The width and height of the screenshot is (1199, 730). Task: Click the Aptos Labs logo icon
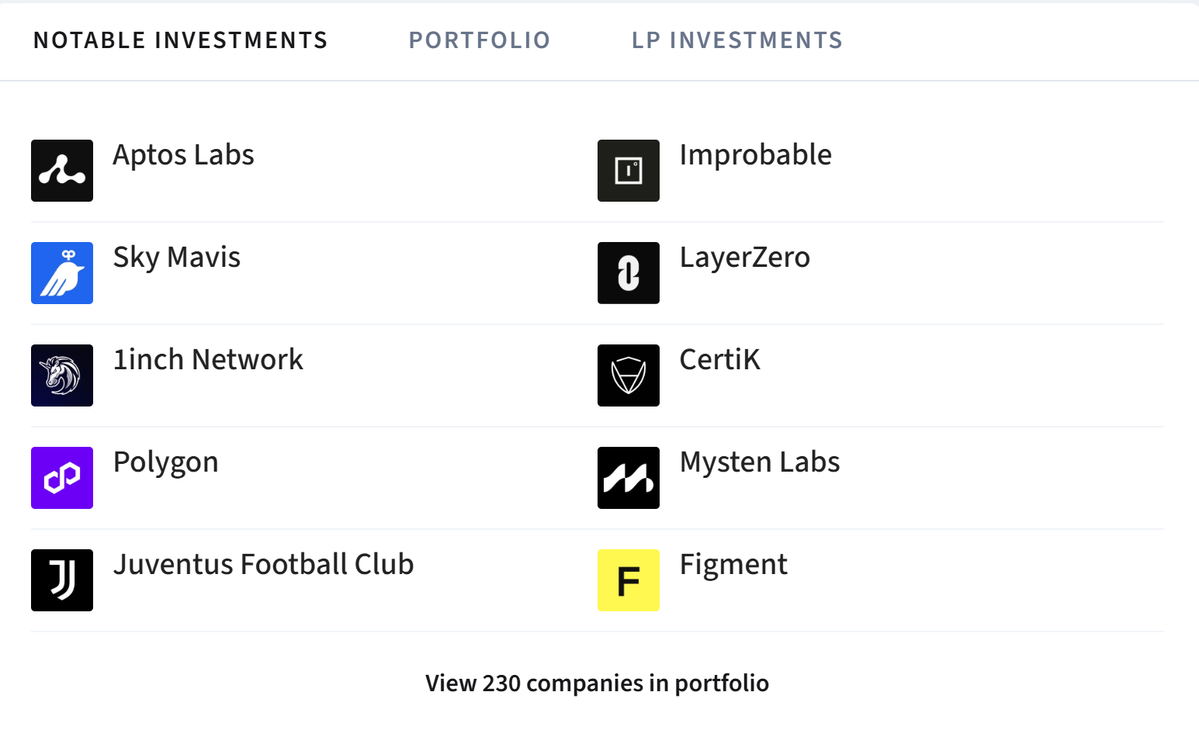tap(62, 170)
